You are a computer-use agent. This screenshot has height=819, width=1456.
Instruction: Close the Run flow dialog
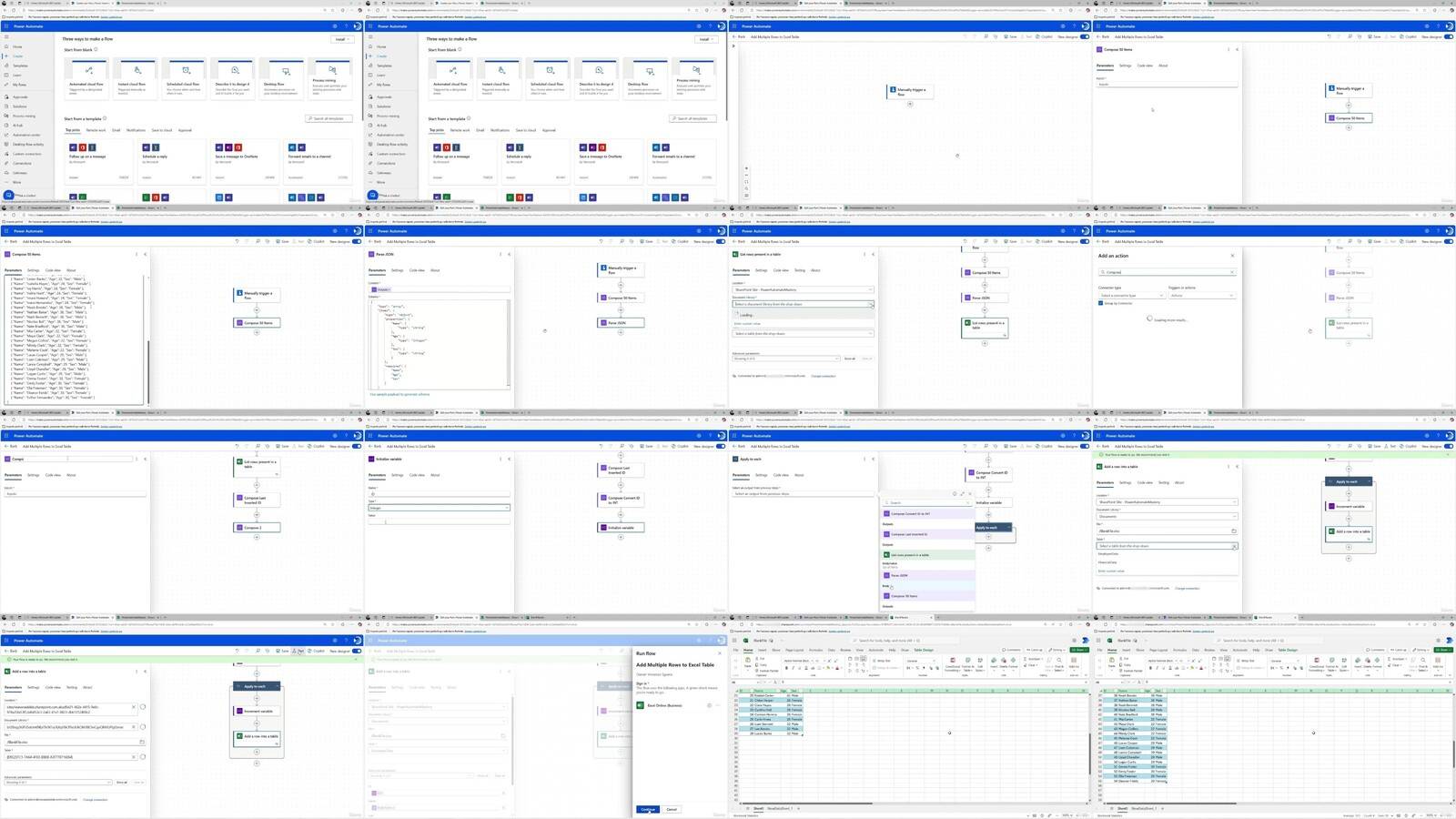[719, 653]
